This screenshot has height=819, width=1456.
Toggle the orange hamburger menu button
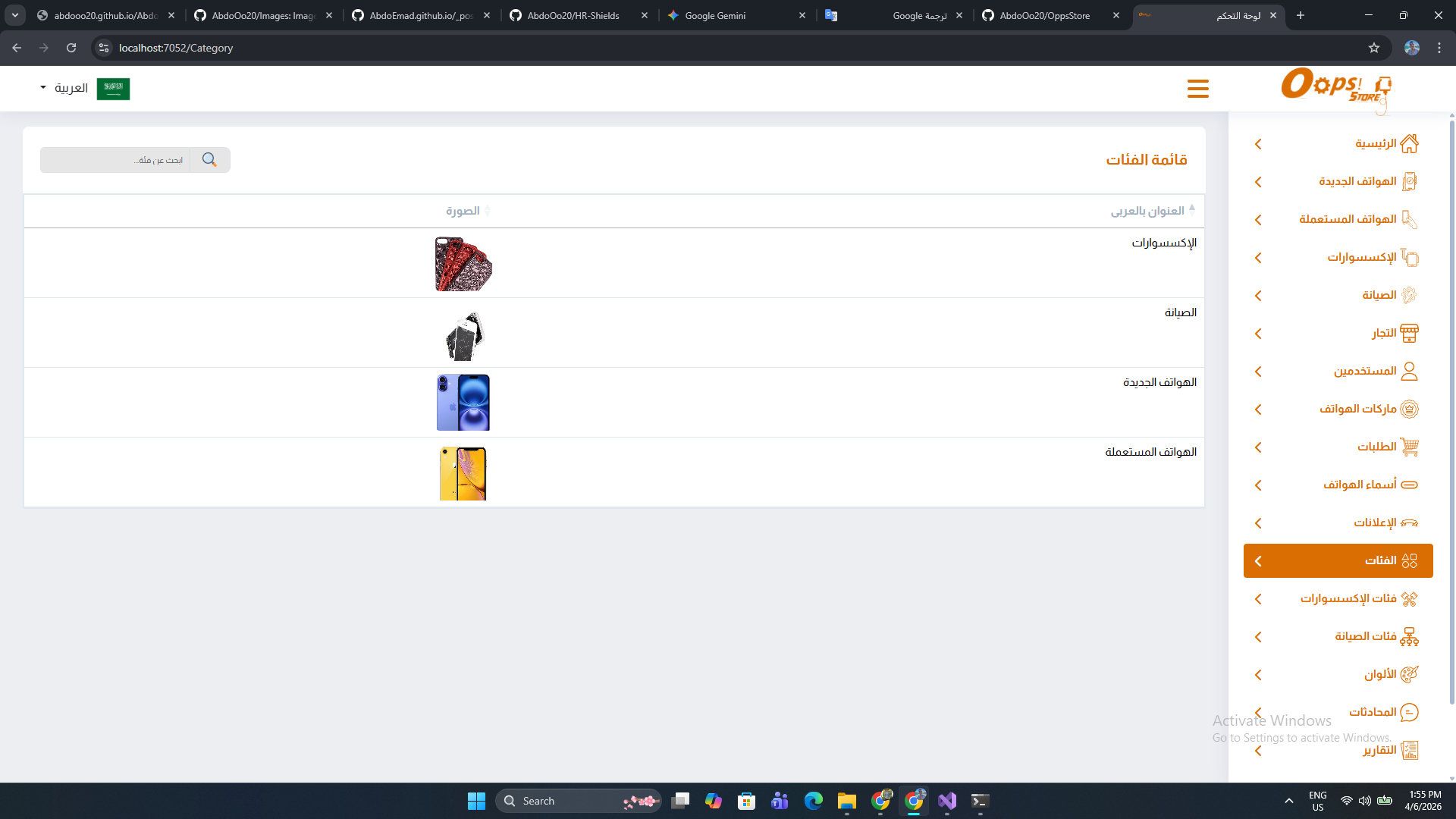(x=1198, y=89)
